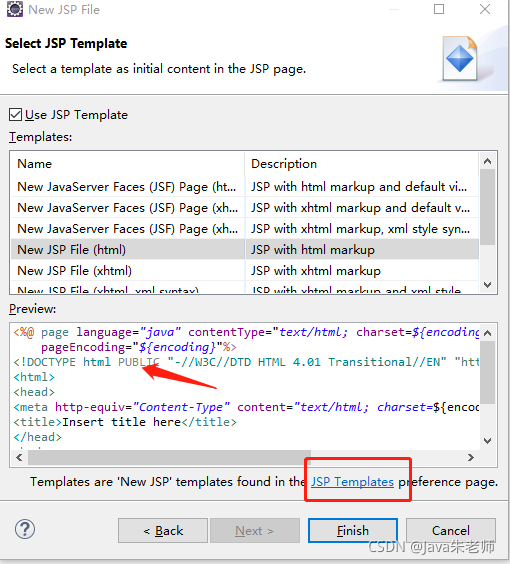The width and height of the screenshot is (510, 564).
Task: Click templates list scroll up arrow
Action: (488, 161)
